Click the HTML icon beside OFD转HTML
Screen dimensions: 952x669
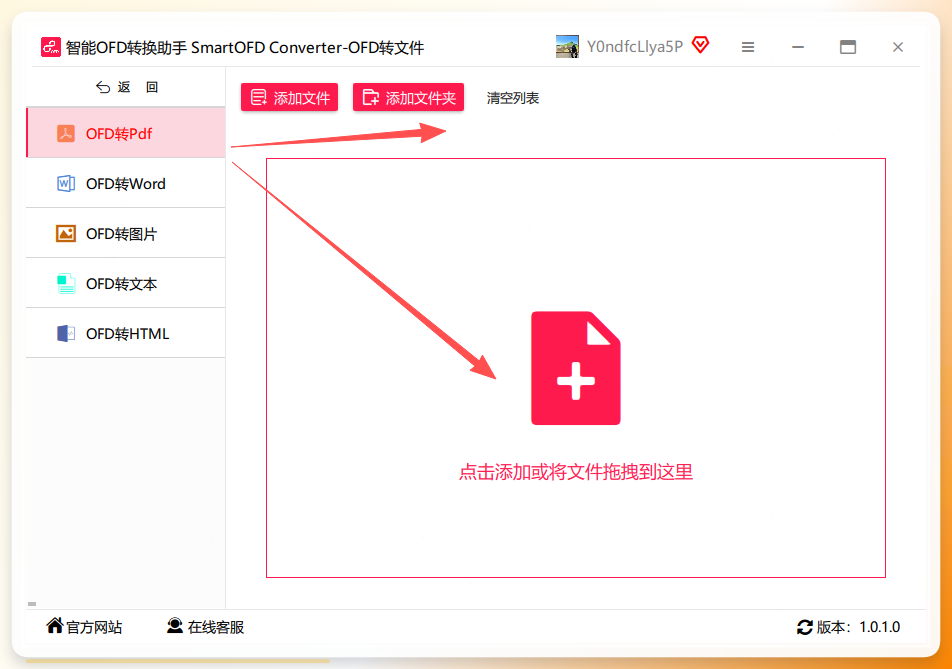(x=66, y=333)
